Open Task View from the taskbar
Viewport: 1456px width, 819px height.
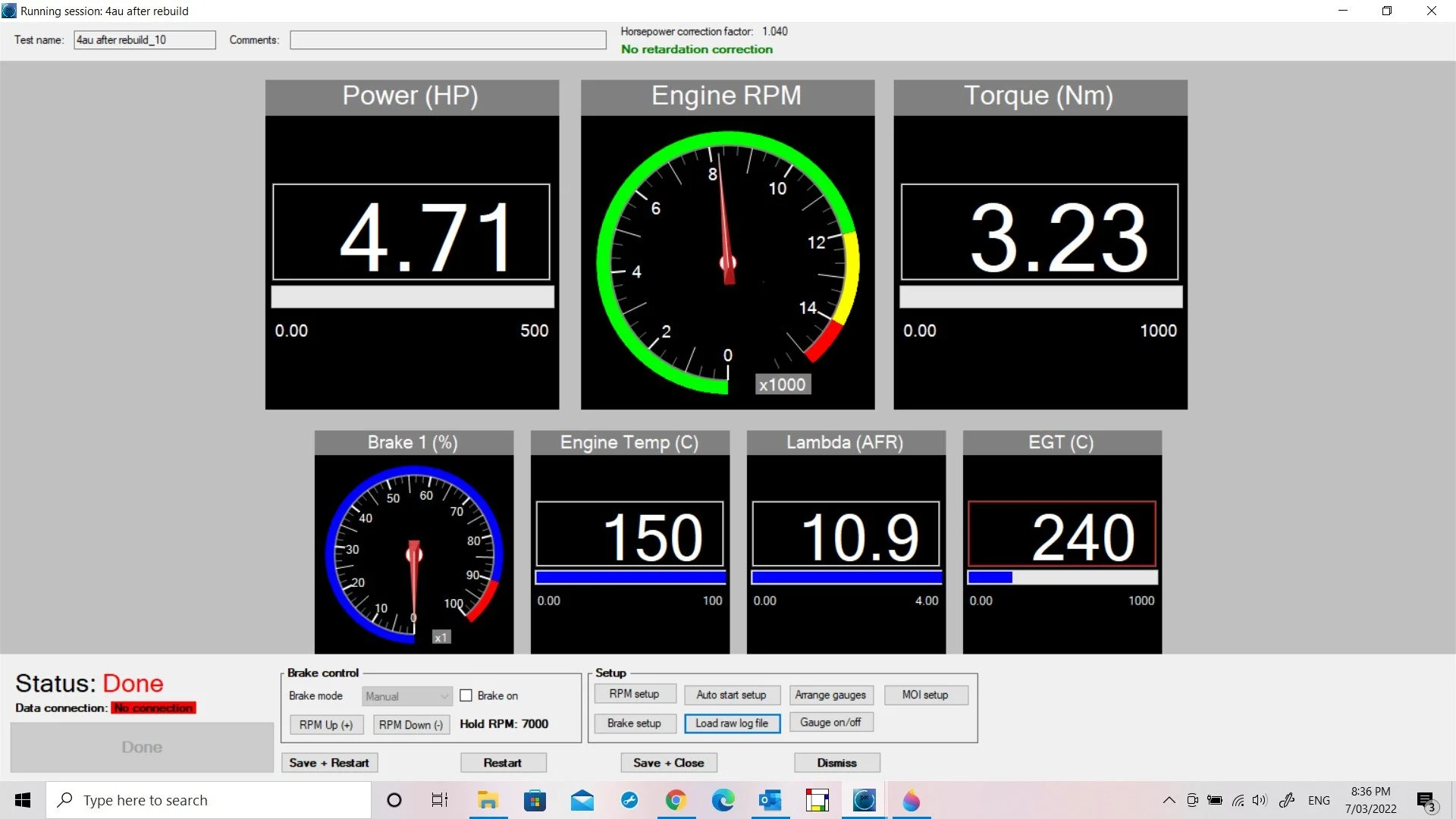pos(440,800)
